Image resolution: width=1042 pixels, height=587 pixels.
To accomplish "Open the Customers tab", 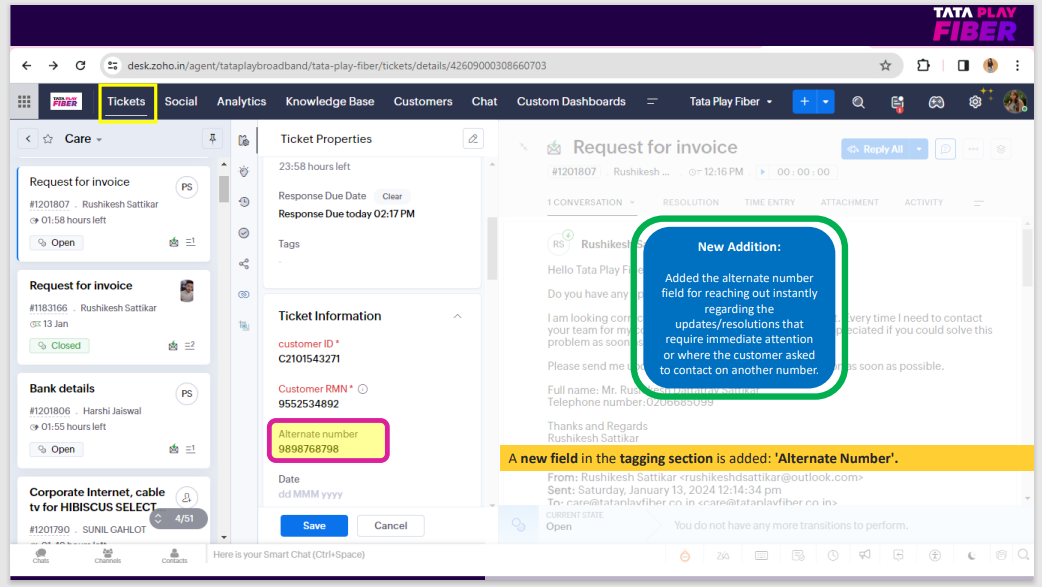I will tap(423, 102).
